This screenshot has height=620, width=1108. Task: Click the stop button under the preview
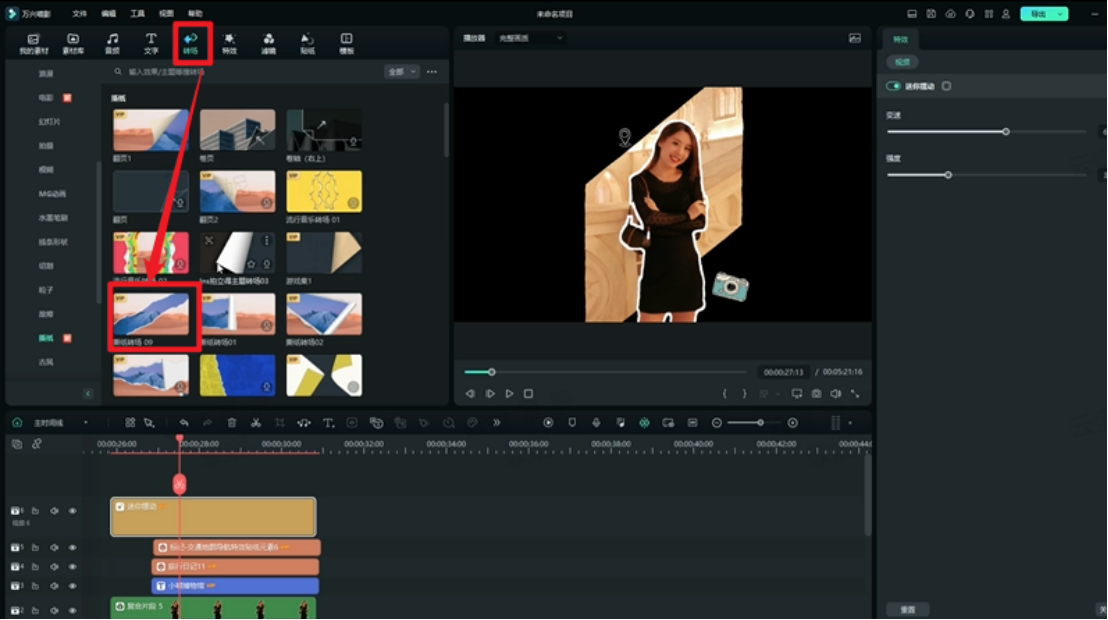pyautogui.click(x=528, y=394)
